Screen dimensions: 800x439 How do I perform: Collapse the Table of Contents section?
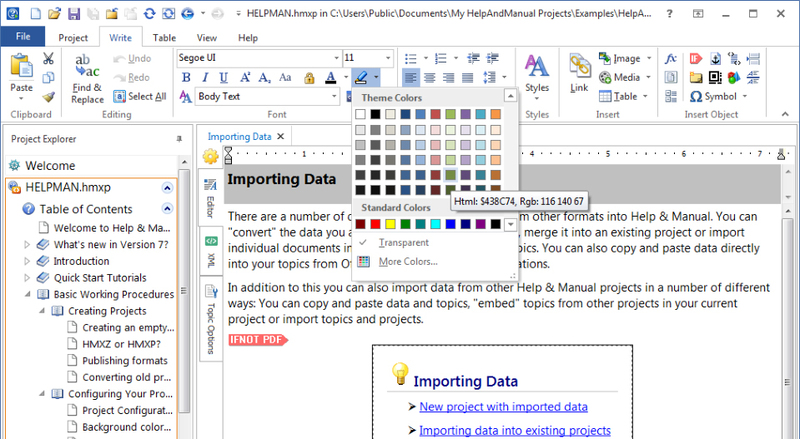(167, 208)
